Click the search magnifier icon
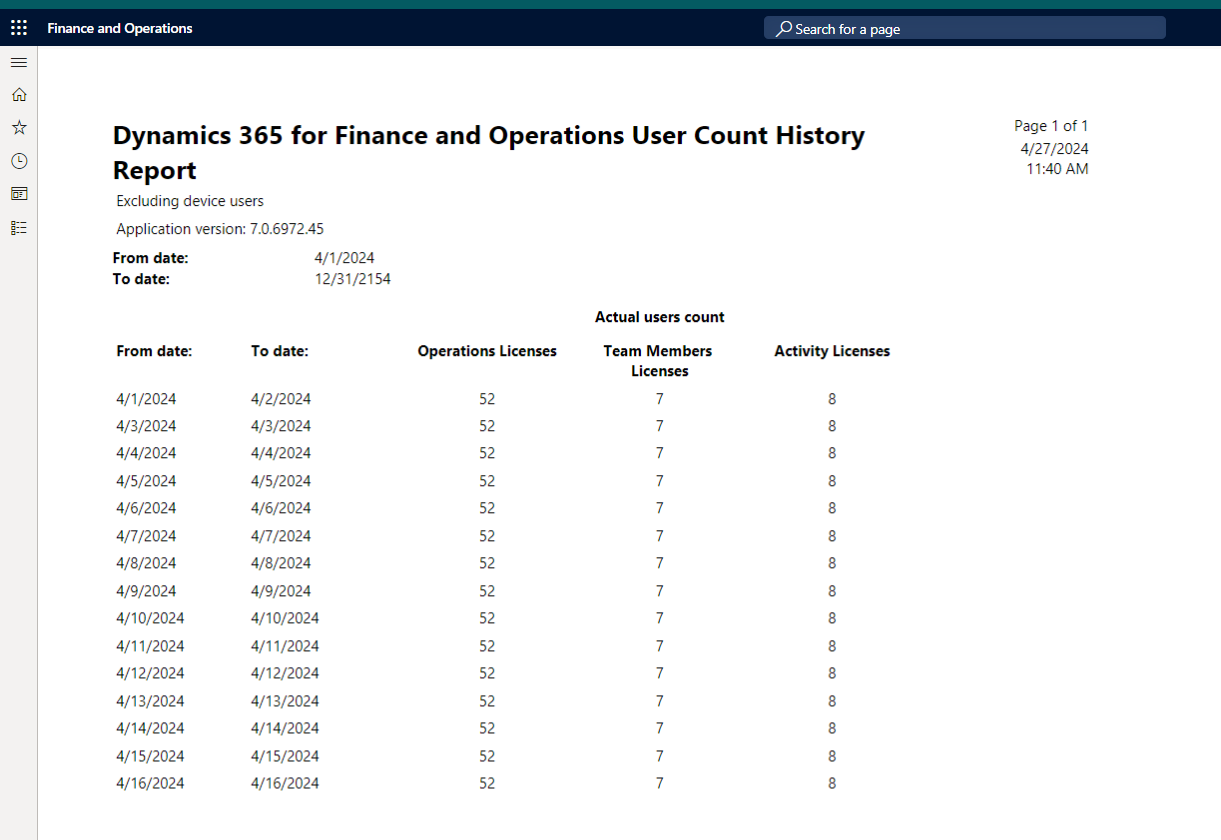This screenshot has height=840, width=1221. pos(784,29)
